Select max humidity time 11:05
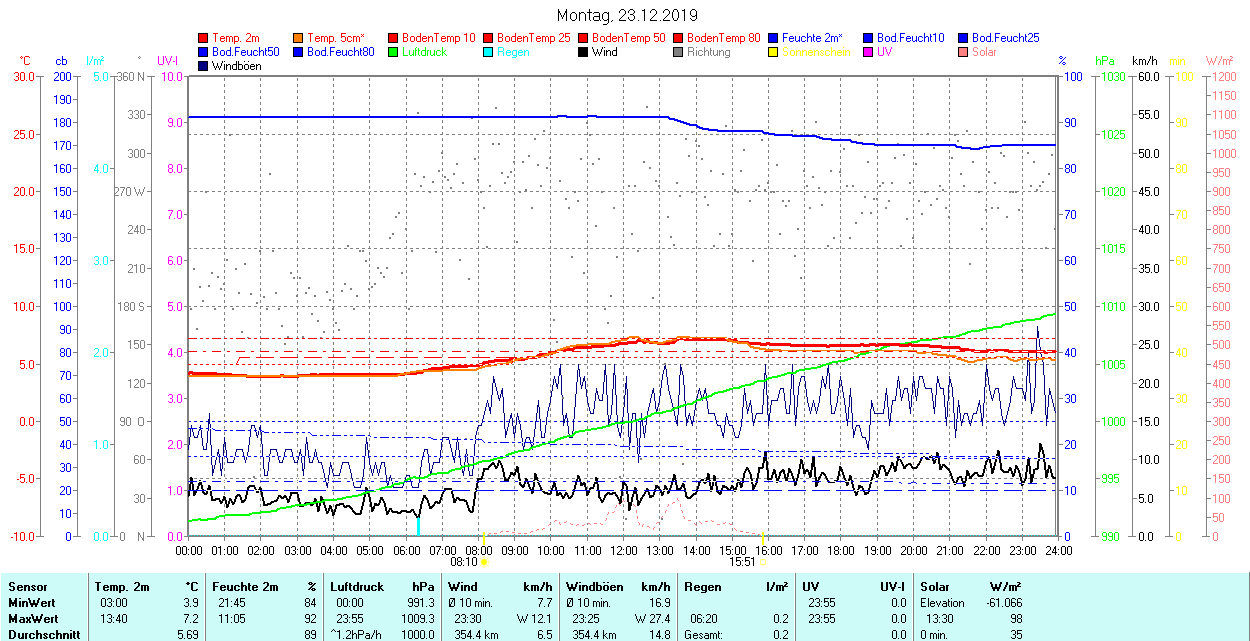The image size is (1250, 641). 232,619
